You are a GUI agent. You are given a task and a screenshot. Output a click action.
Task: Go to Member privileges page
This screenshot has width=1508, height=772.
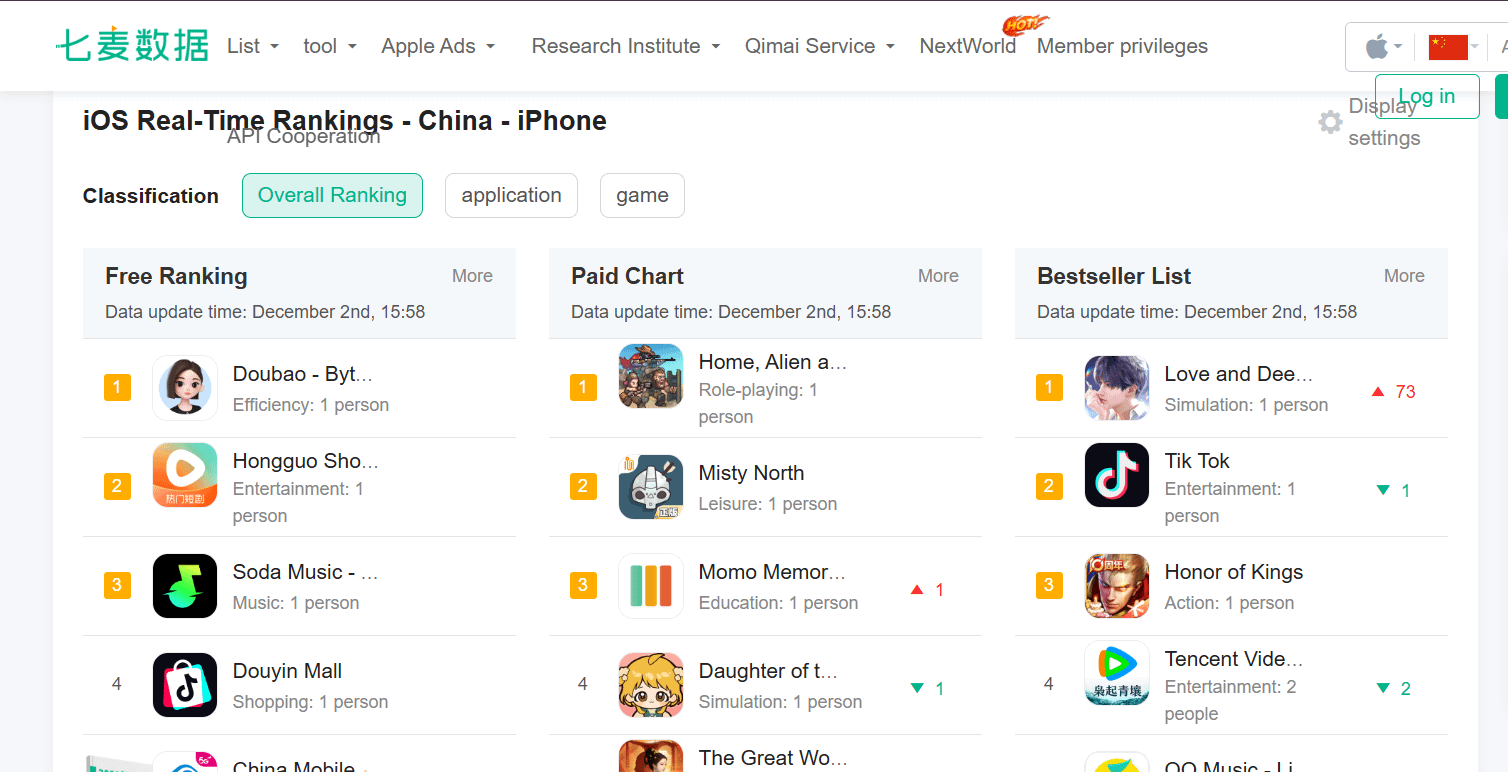[1122, 46]
